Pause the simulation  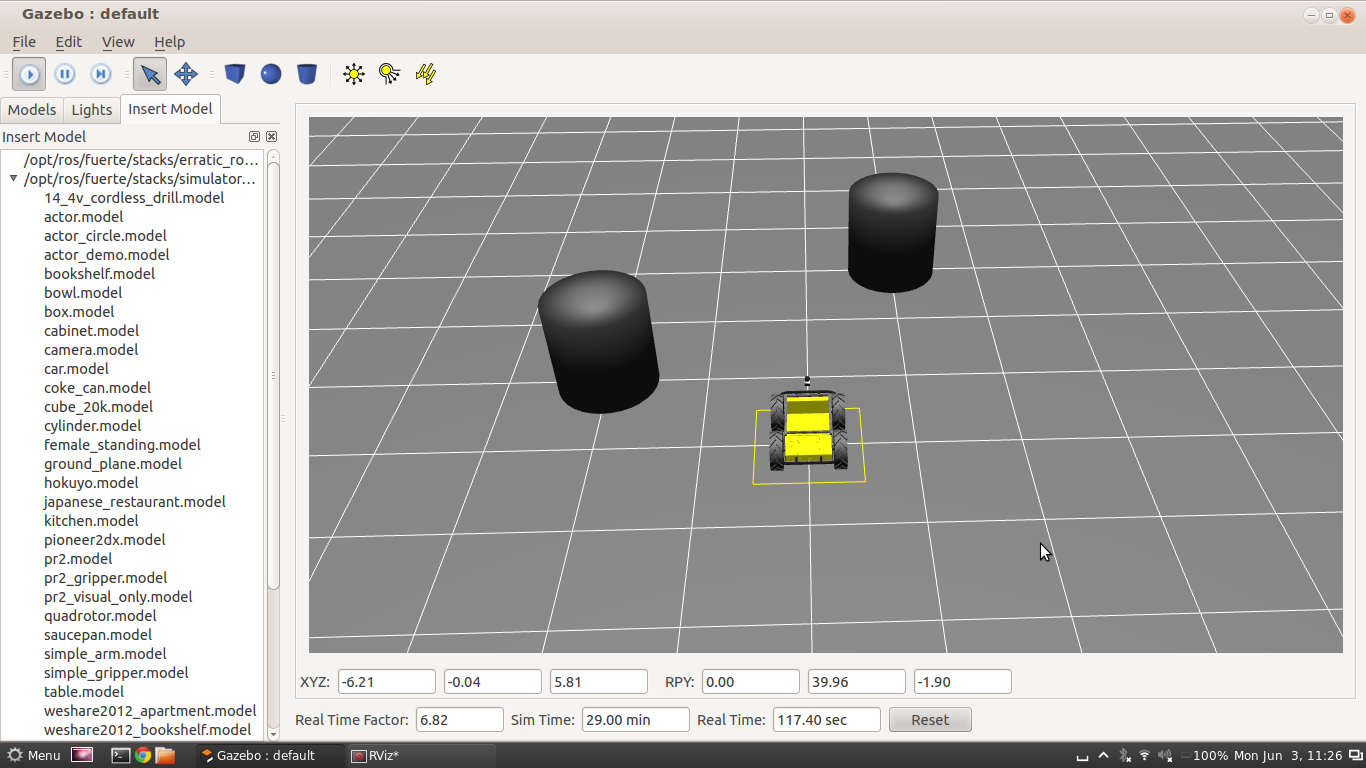point(65,74)
